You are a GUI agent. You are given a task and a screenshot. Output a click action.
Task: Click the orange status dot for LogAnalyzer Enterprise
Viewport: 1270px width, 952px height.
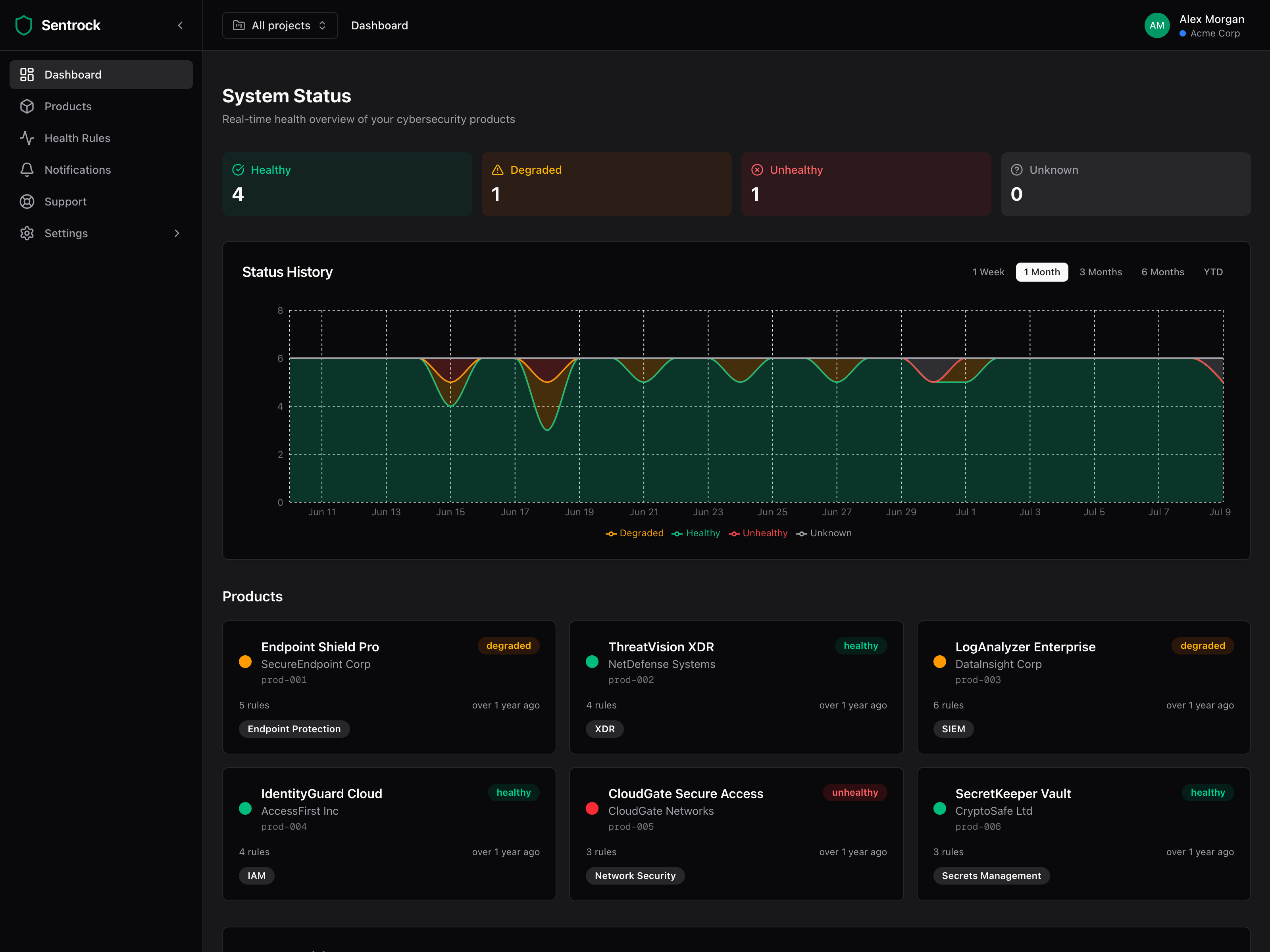click(939, 662)
